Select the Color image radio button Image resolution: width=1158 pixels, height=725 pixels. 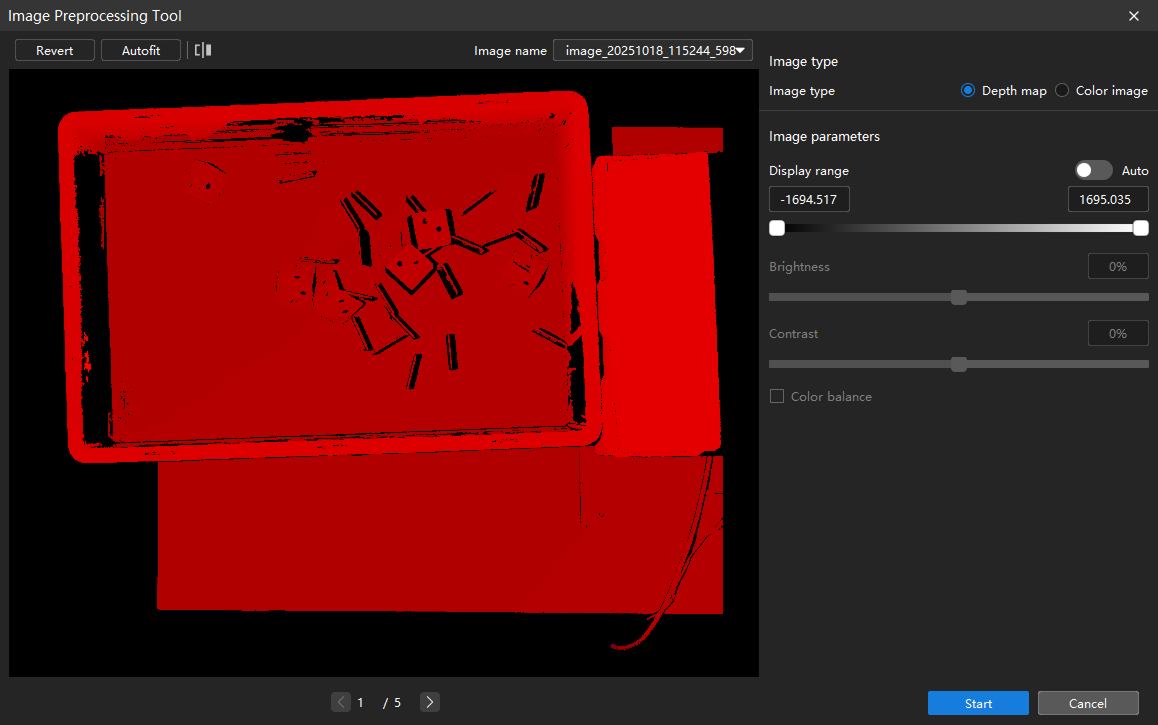click(x=1062, y=90)
